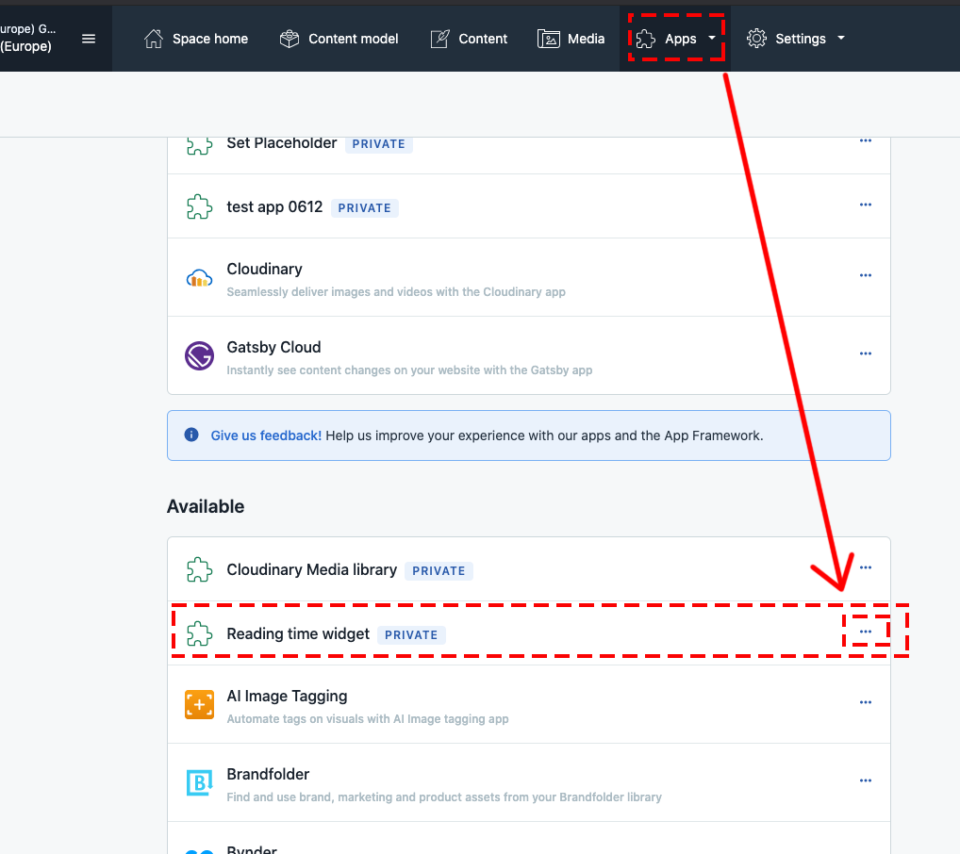Click the Brandfolder description text
The height and width of the screenshot is (854, 960).
pyautogui.click(x=444, y=797)
